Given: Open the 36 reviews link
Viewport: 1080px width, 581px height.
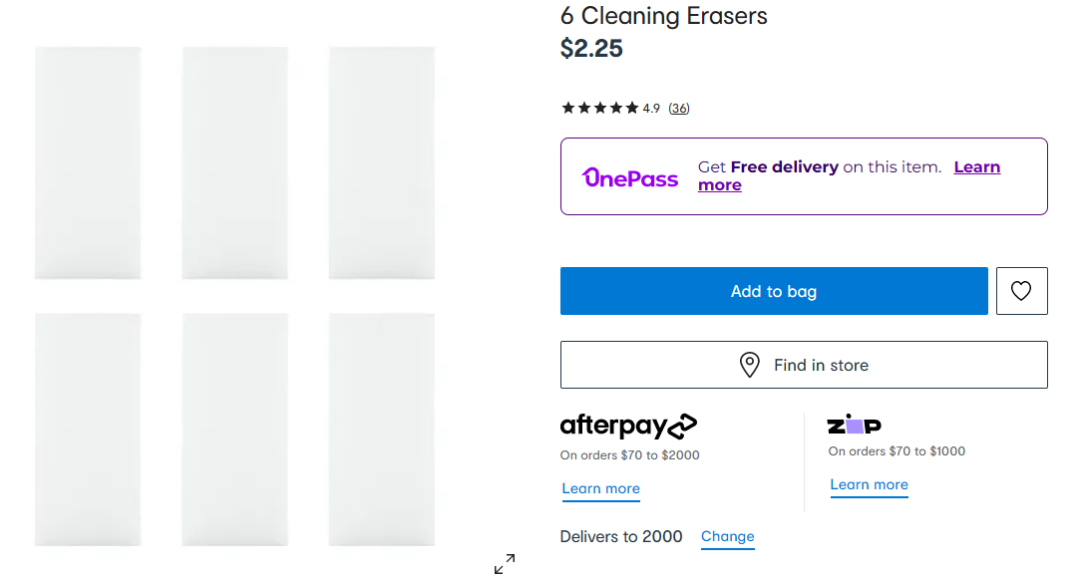Looking at the screenshot, I should (x=679, y=108).
